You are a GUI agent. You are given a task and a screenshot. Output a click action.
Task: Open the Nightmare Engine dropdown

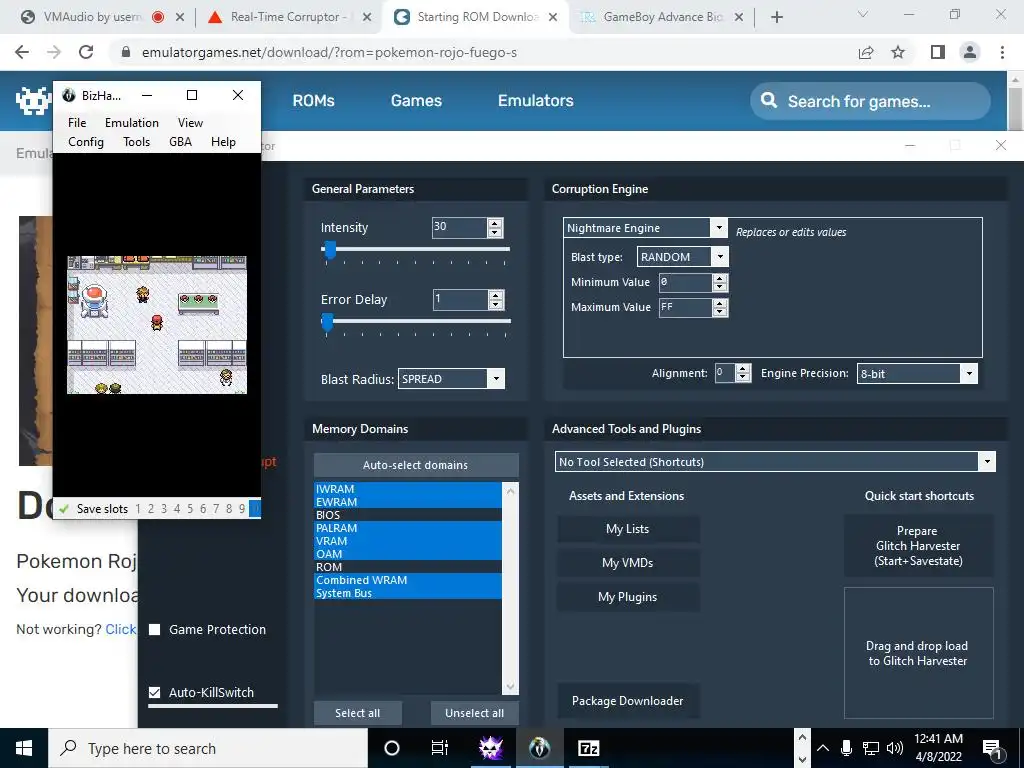pos(718,227)
